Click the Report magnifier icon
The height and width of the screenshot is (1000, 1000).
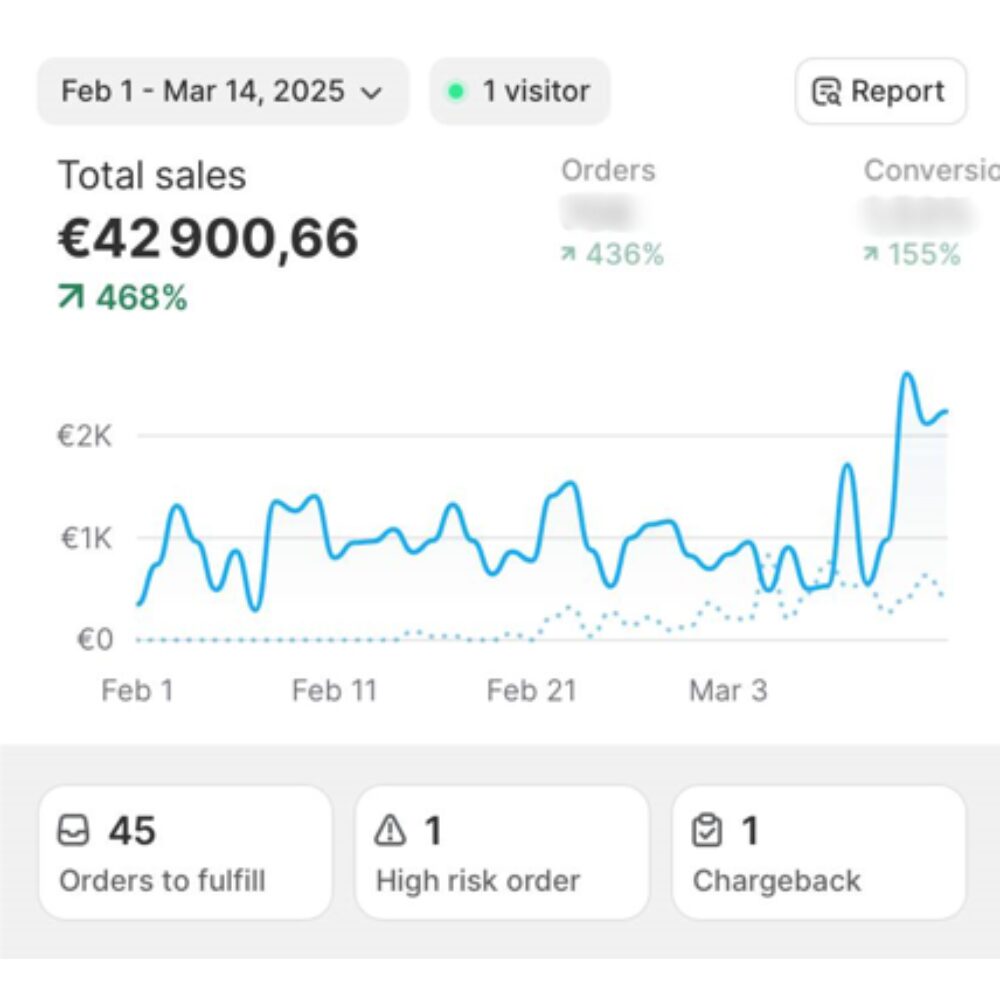826,92
